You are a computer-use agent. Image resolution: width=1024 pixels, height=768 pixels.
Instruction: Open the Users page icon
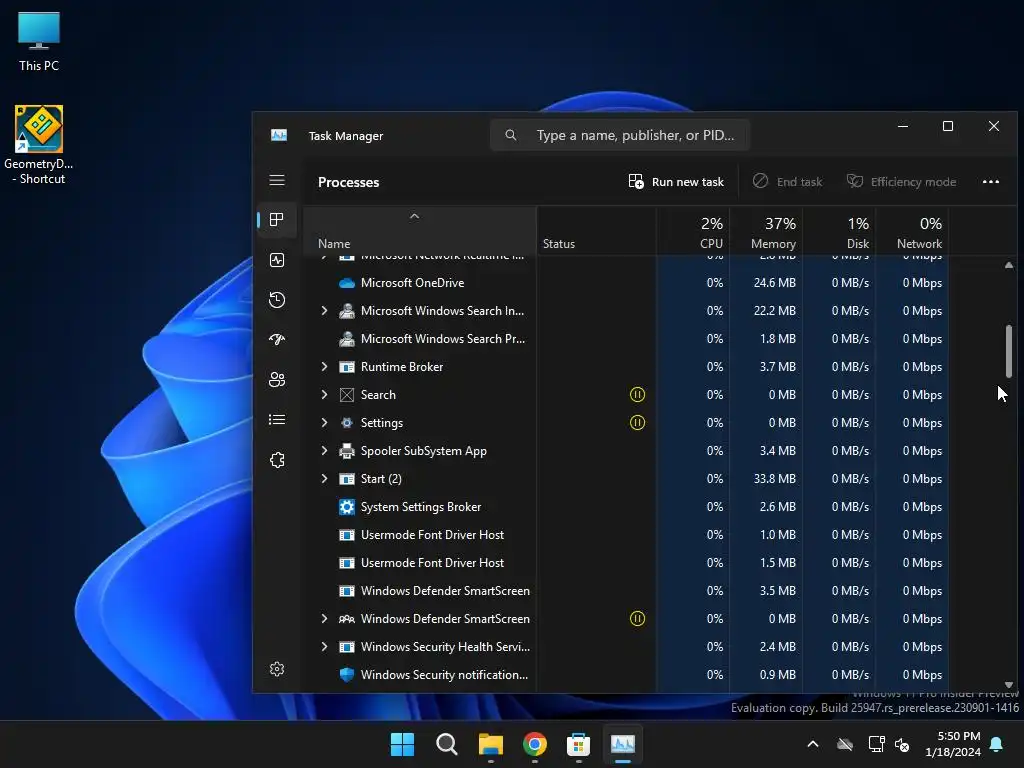point(277,379)
